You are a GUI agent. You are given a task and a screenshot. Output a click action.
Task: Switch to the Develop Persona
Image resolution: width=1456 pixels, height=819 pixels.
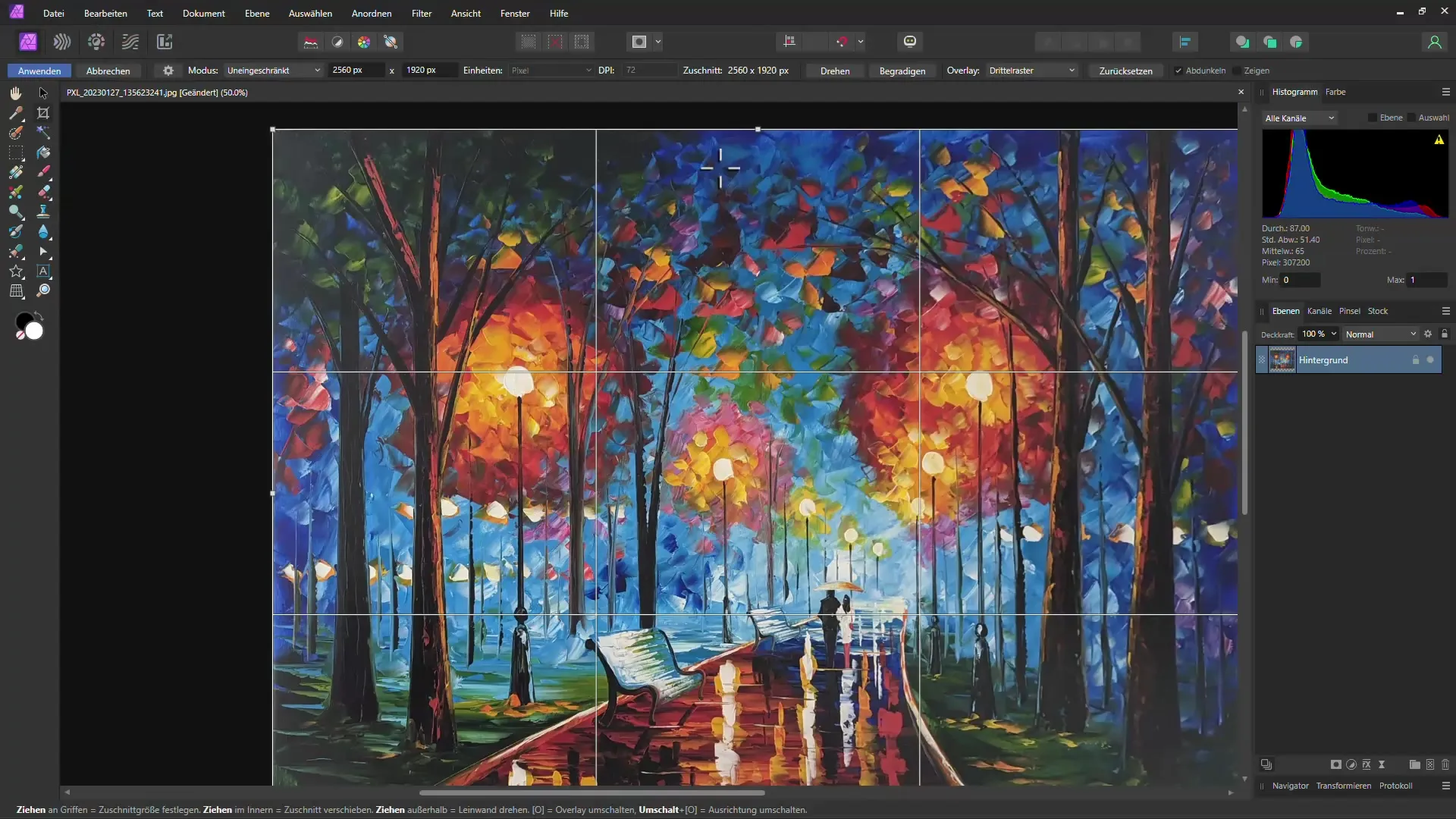click(96, 42)
